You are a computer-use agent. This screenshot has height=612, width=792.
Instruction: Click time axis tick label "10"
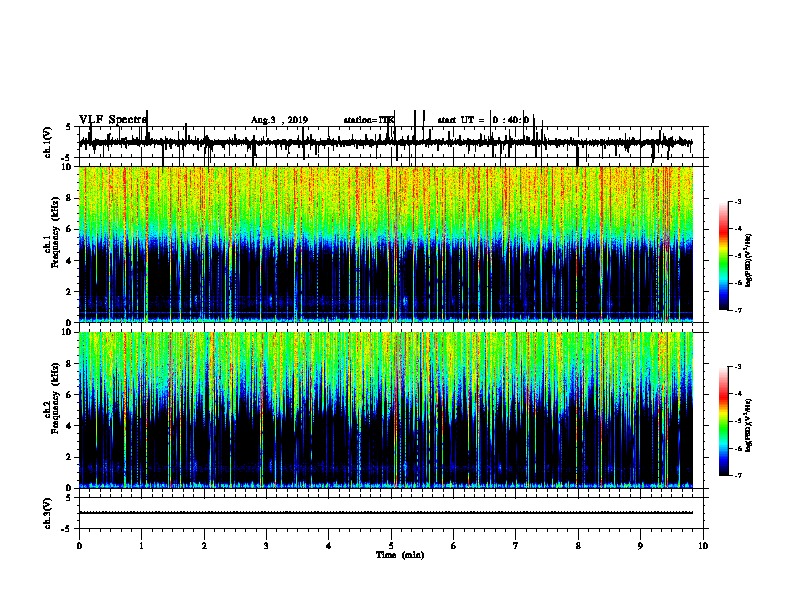pos(703,546)
